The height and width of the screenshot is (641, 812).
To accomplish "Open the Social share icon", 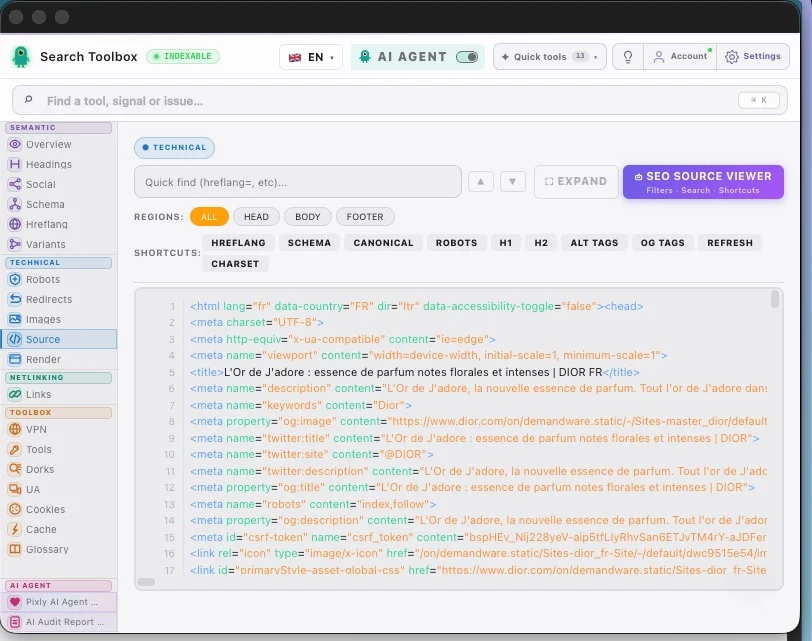I will point(15,184).
